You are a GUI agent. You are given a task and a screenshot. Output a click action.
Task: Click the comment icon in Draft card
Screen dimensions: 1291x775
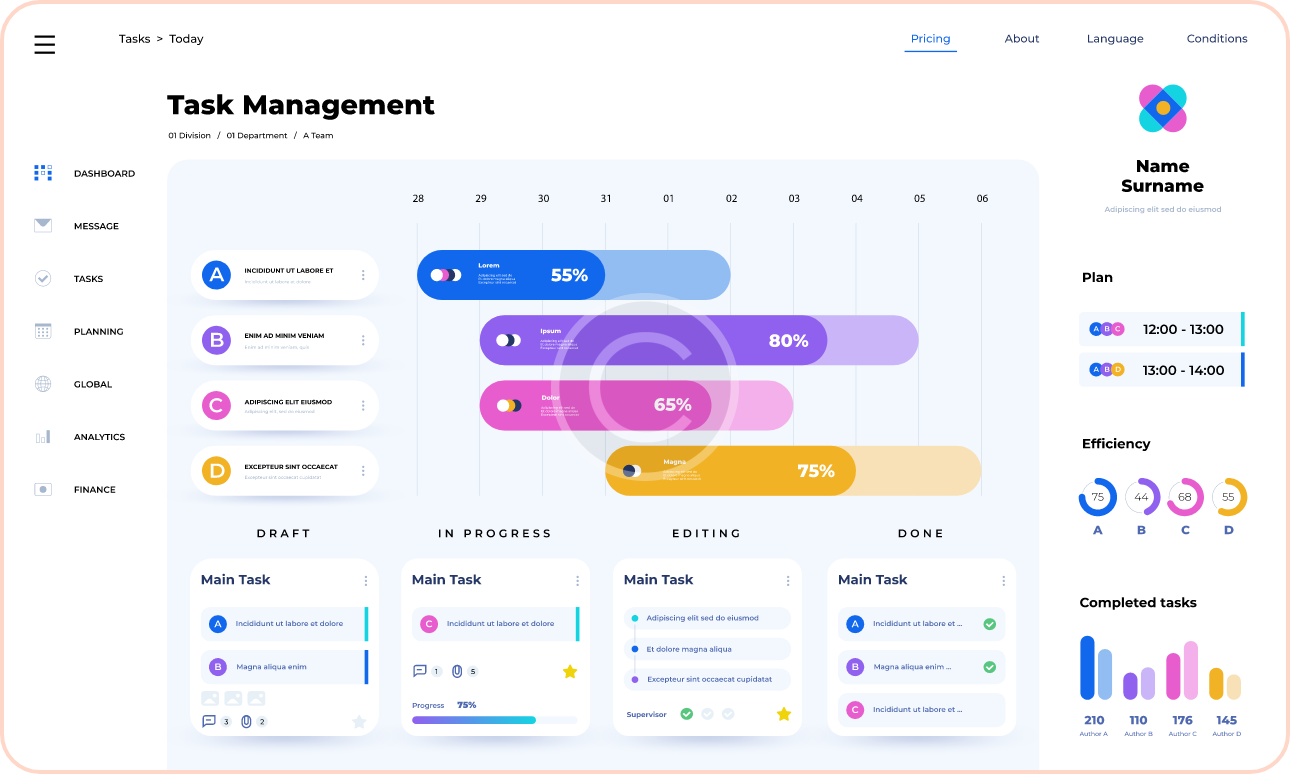point(209,721)
